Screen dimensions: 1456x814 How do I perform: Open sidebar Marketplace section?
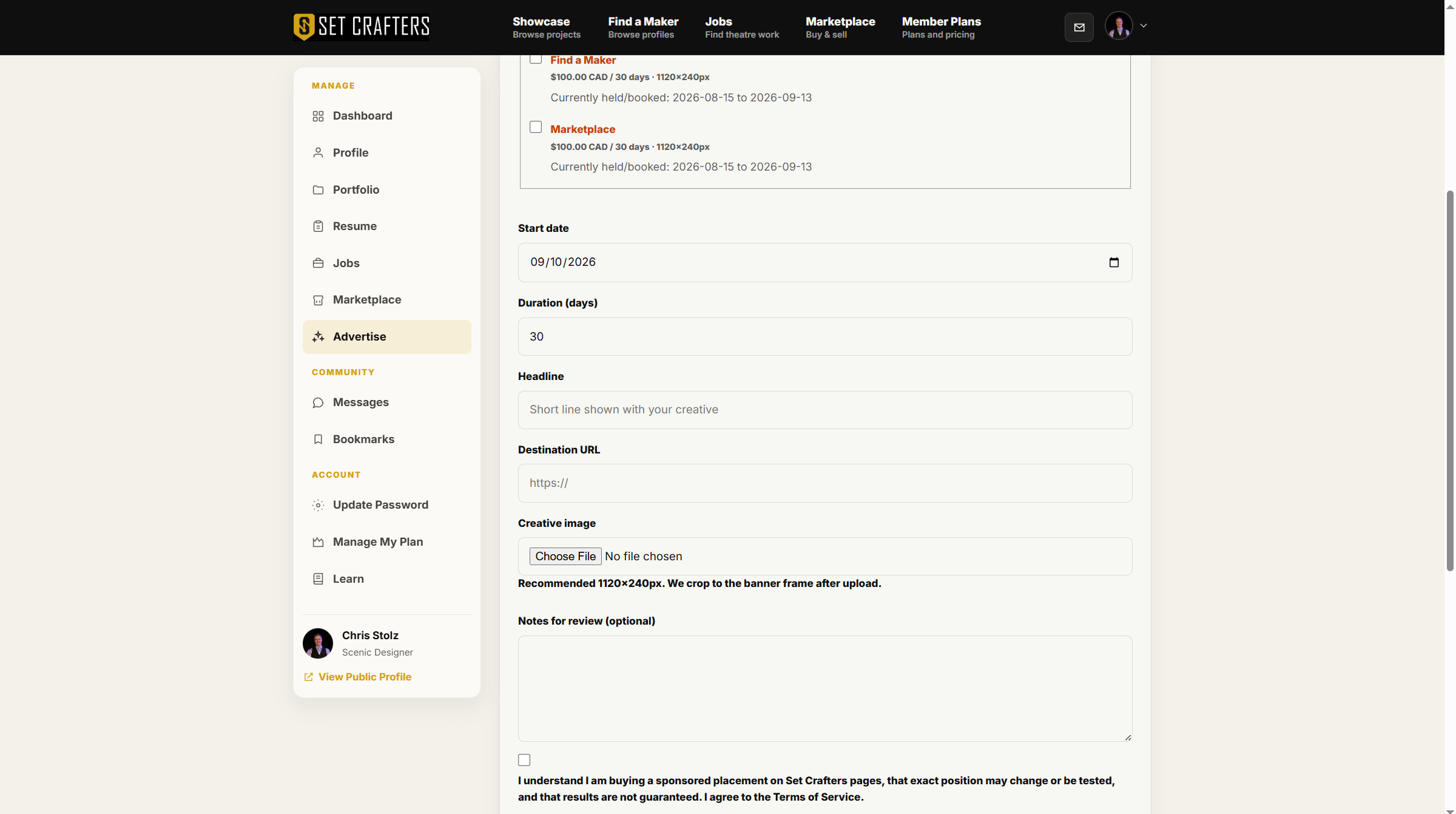click(x=387, y=300)
